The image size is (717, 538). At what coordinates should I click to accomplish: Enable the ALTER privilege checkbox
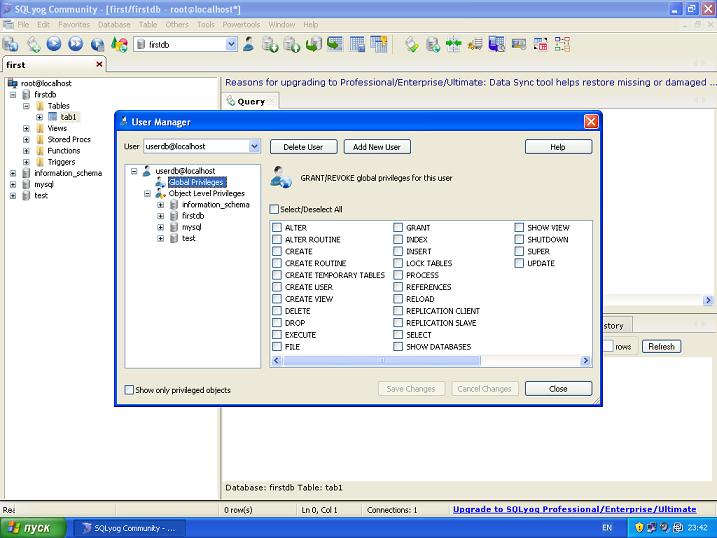[x=277, y=228]
